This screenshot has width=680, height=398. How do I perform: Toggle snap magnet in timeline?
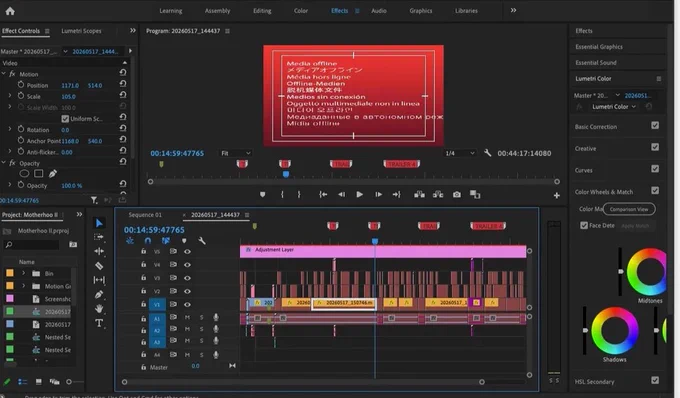point(148,241)
